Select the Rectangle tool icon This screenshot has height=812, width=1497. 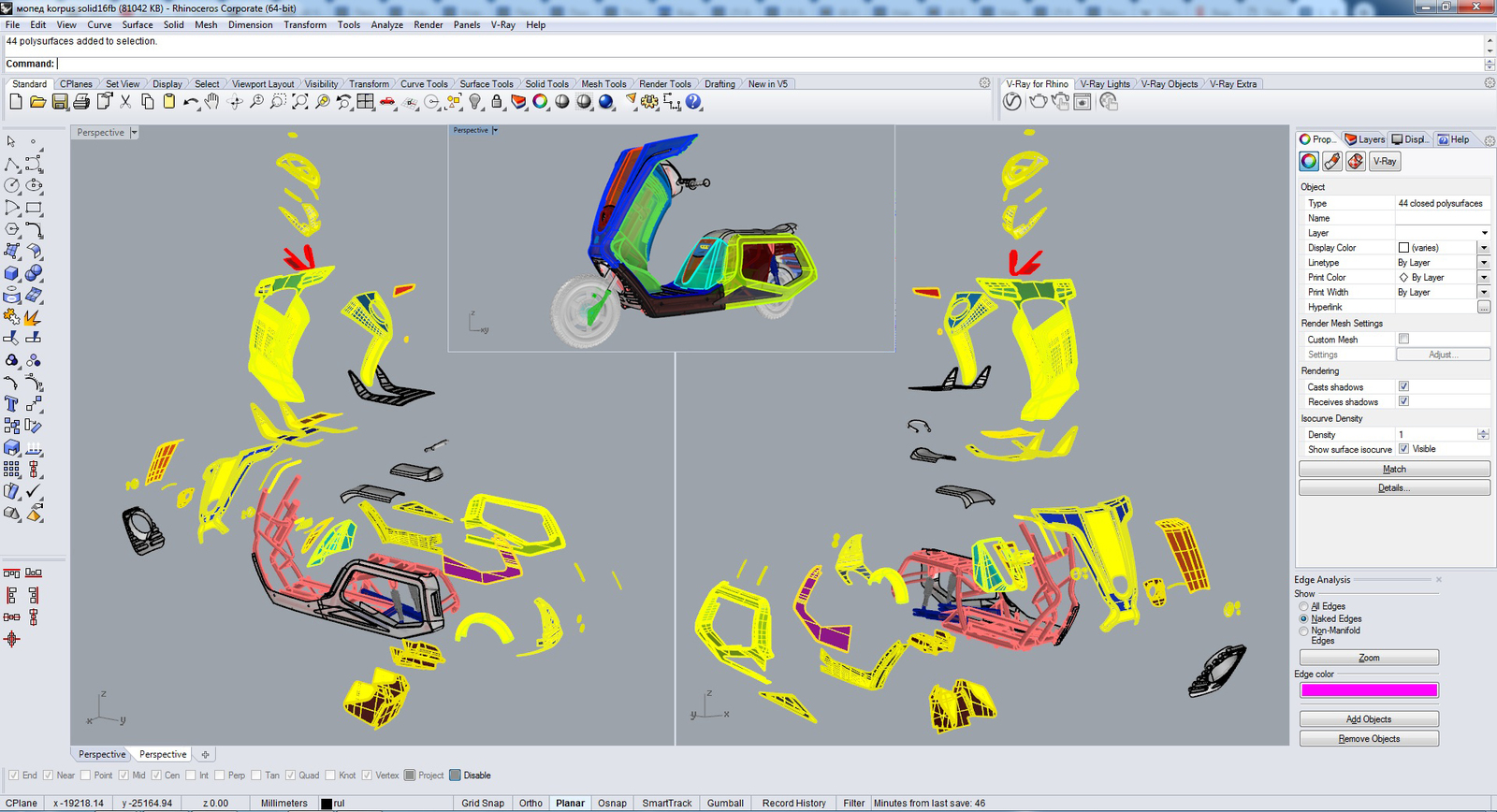point(34,208)
